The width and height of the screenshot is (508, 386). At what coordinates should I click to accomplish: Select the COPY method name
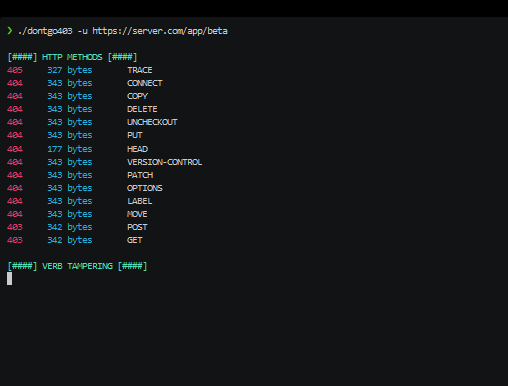137,96
